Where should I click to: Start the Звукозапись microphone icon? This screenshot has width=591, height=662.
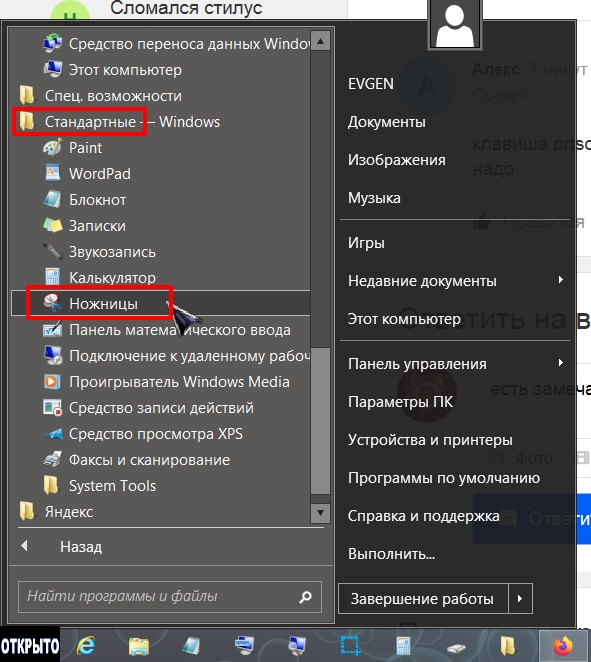click(x=52, y=252)
